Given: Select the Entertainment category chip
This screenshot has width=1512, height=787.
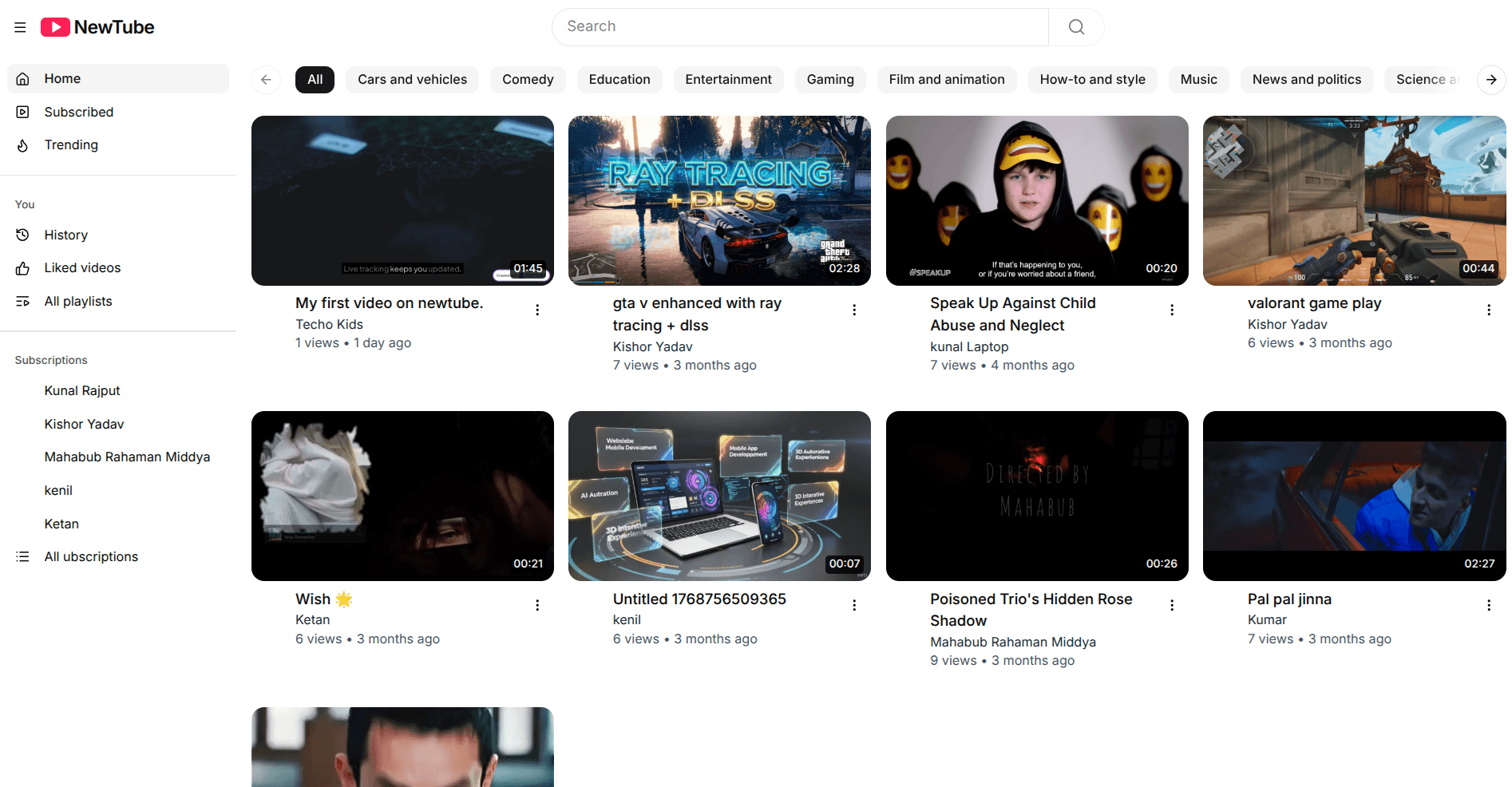Looking at the screenshot, I should click(728, 80).
